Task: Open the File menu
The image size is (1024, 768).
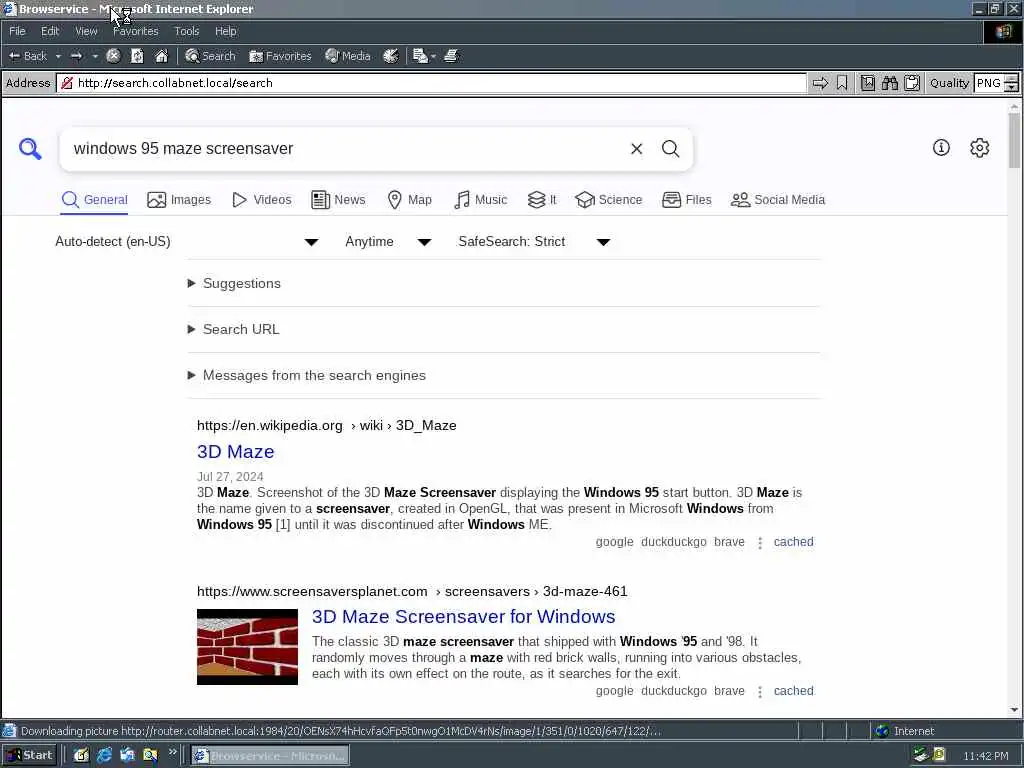Action: pos(17,31)
